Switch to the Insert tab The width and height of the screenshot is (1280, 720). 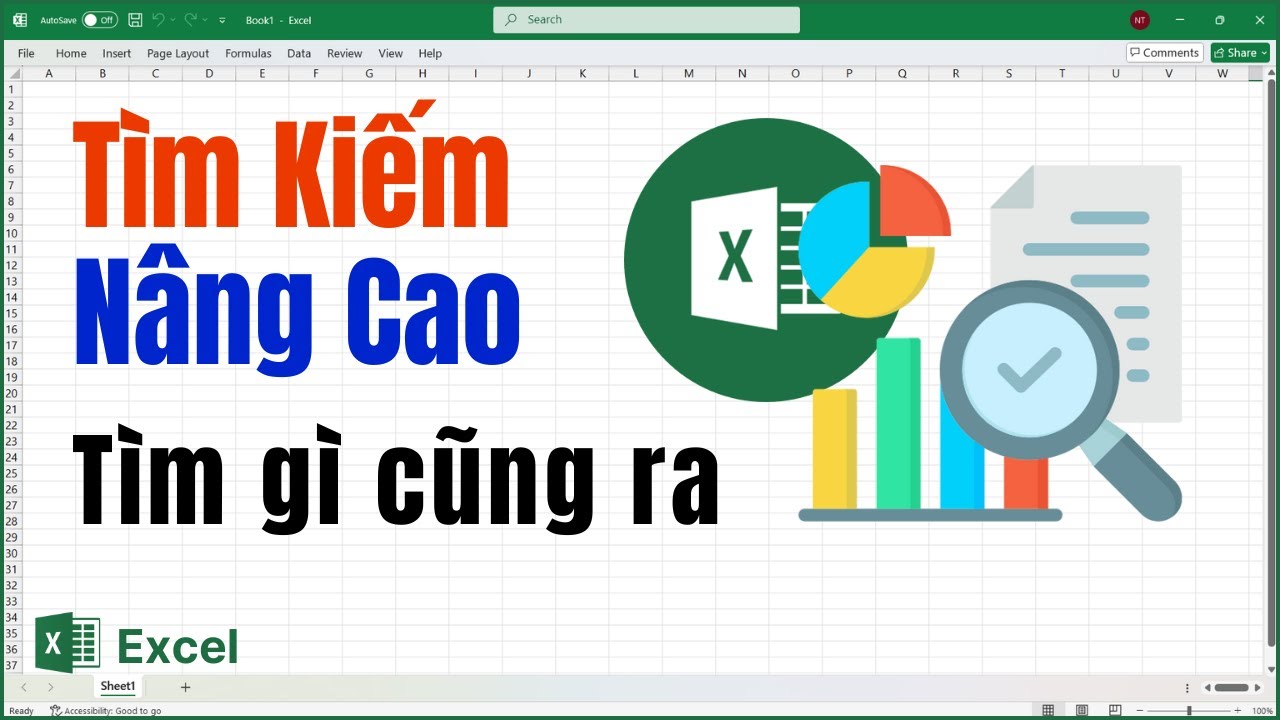[117, 53]
